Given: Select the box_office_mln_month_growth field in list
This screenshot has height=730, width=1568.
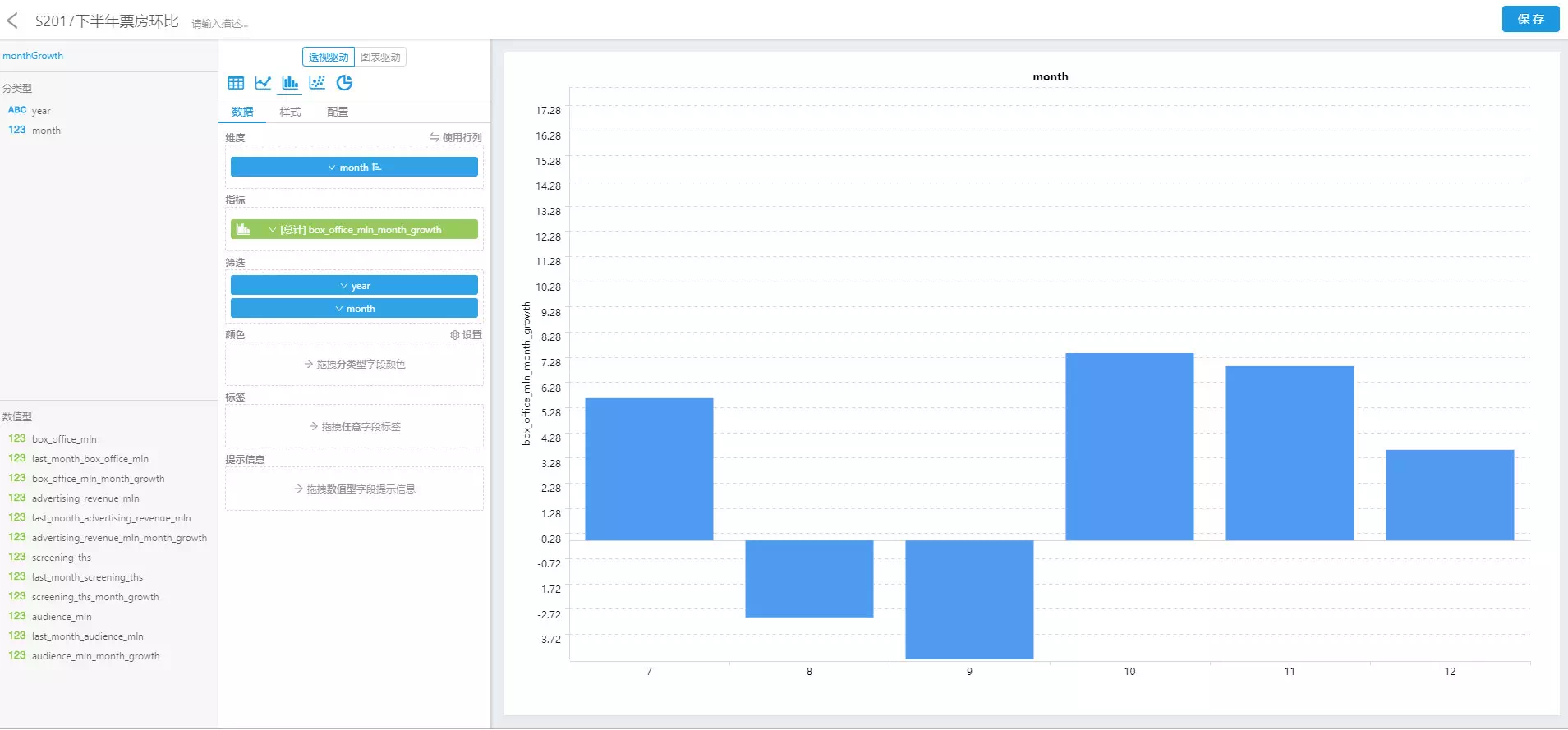Looking at the screenshot, I should pyautogui.click(x=98, y=479).
